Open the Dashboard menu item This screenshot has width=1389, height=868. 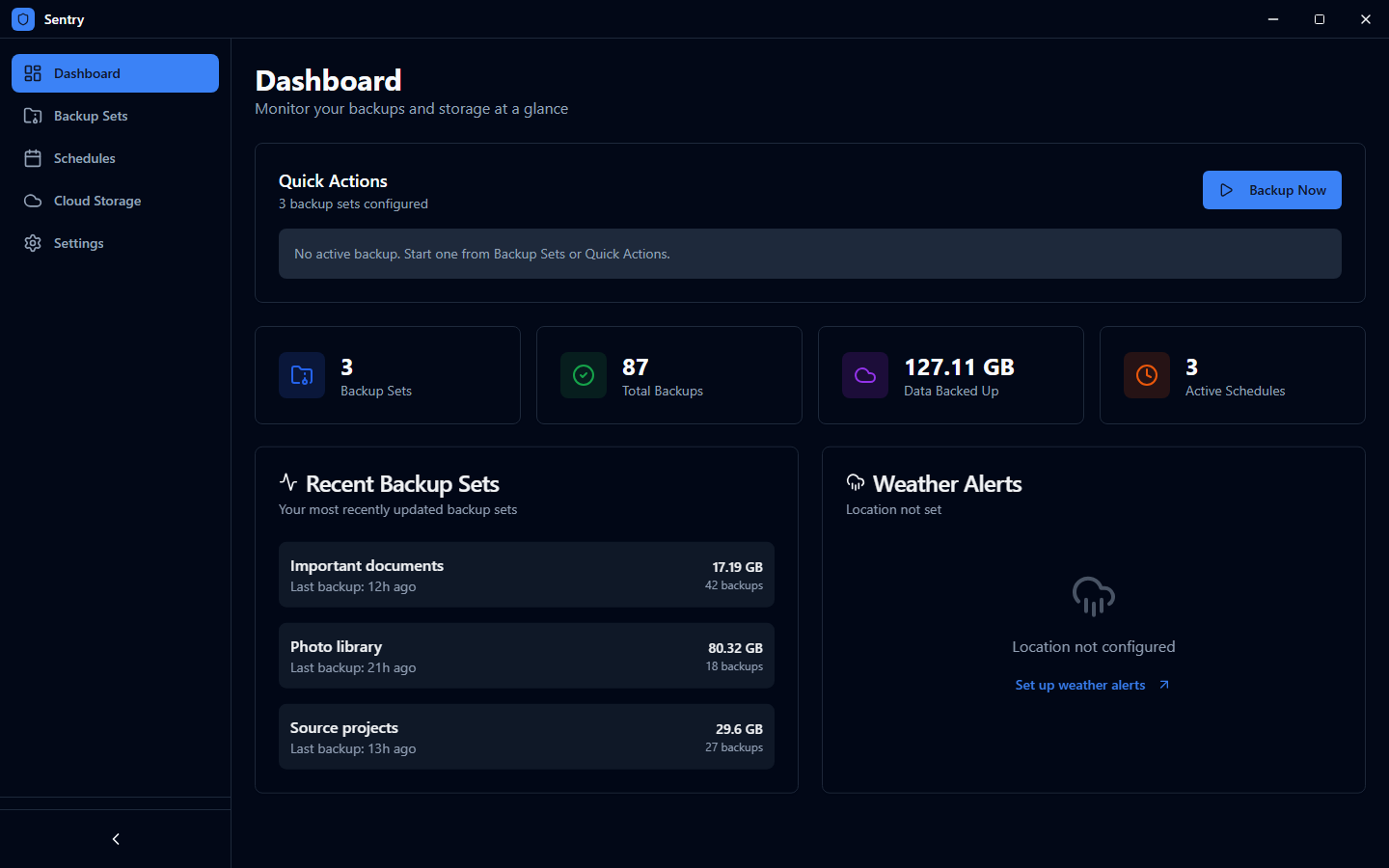click(115, 73)
